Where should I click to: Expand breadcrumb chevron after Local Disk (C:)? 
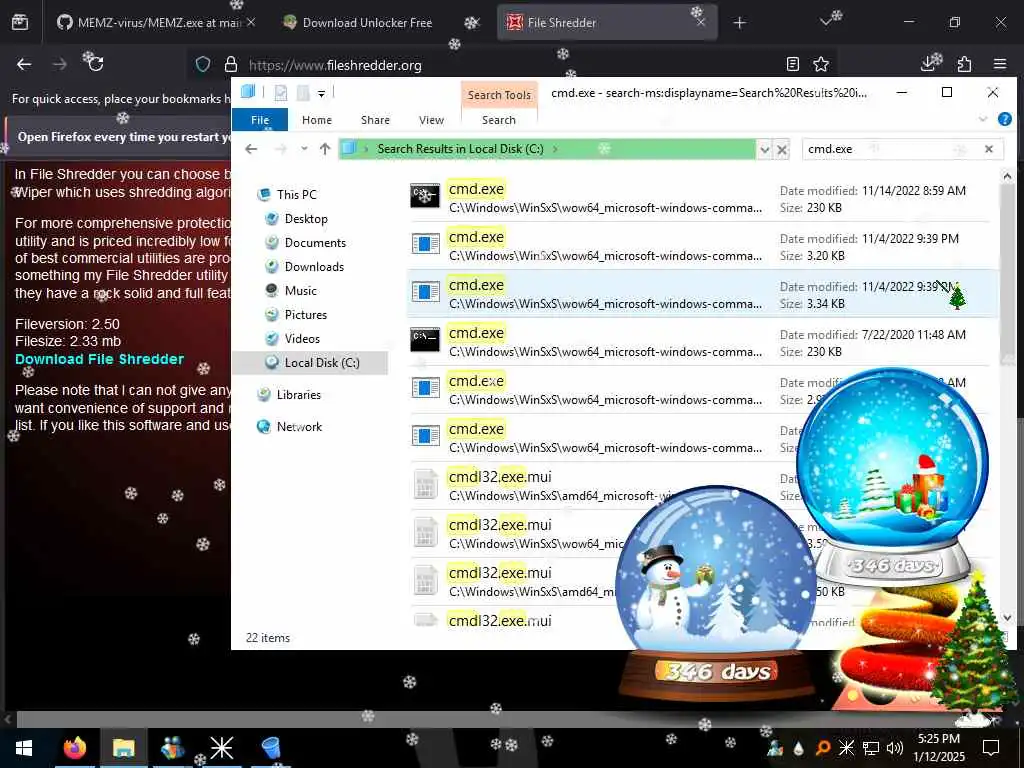coord(555,149)
